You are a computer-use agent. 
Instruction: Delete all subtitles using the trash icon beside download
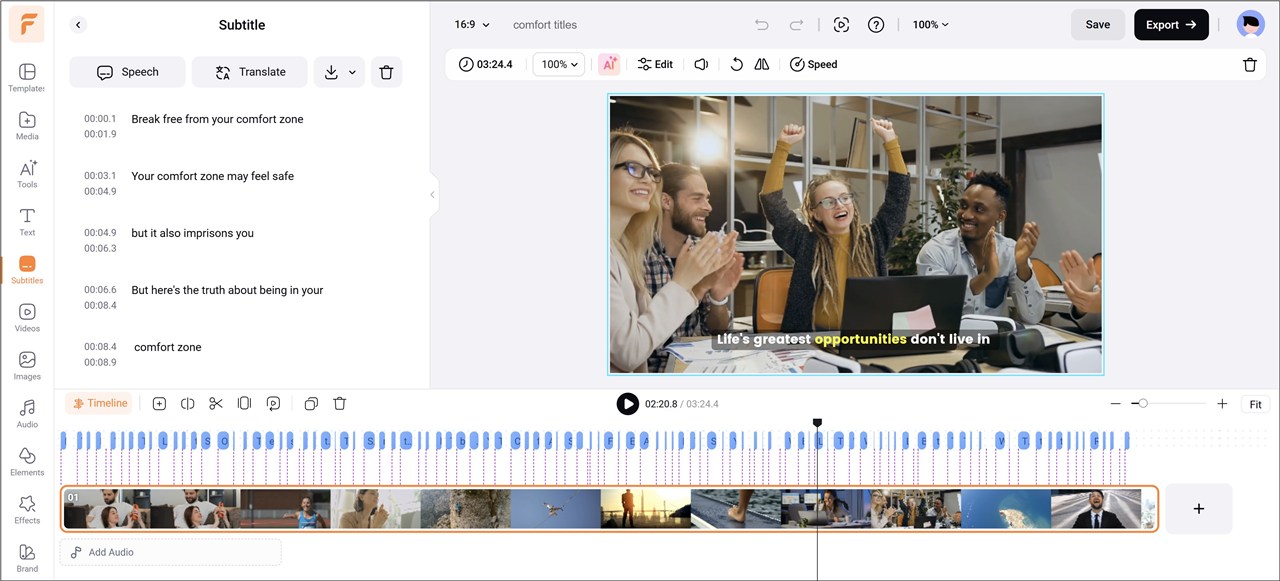click(386, 72)
